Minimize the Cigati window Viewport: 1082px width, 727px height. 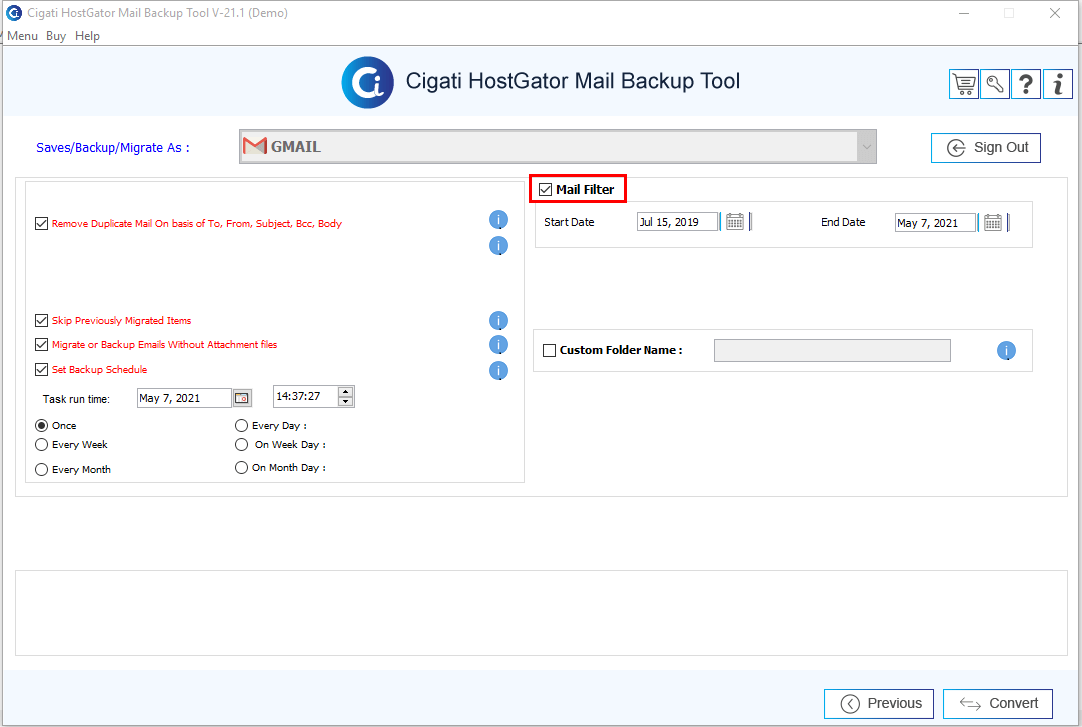point(964,13)
